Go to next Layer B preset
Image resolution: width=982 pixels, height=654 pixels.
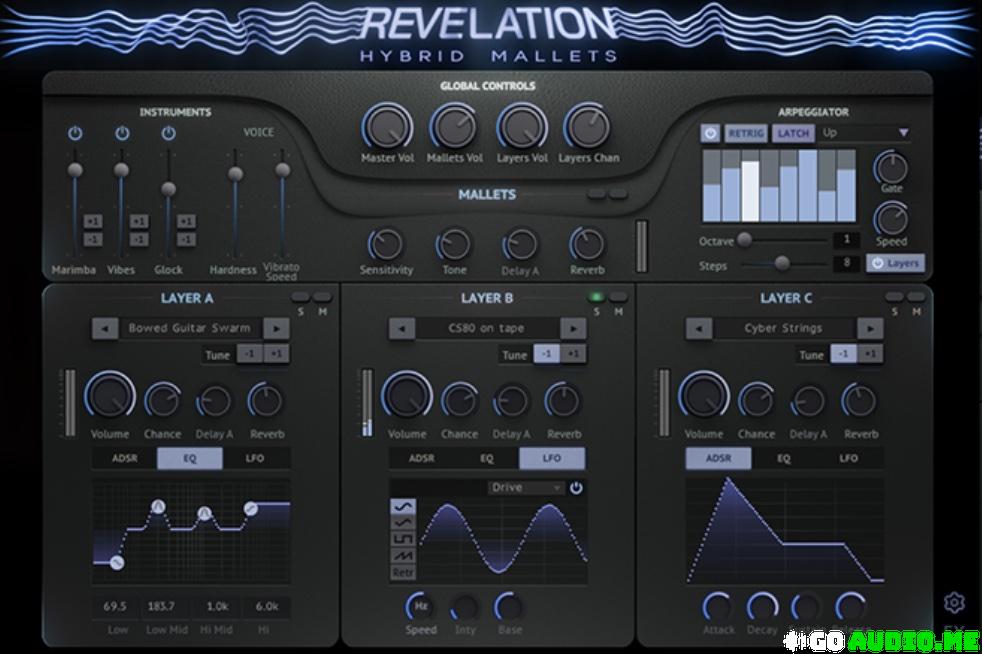click(573, 328)
